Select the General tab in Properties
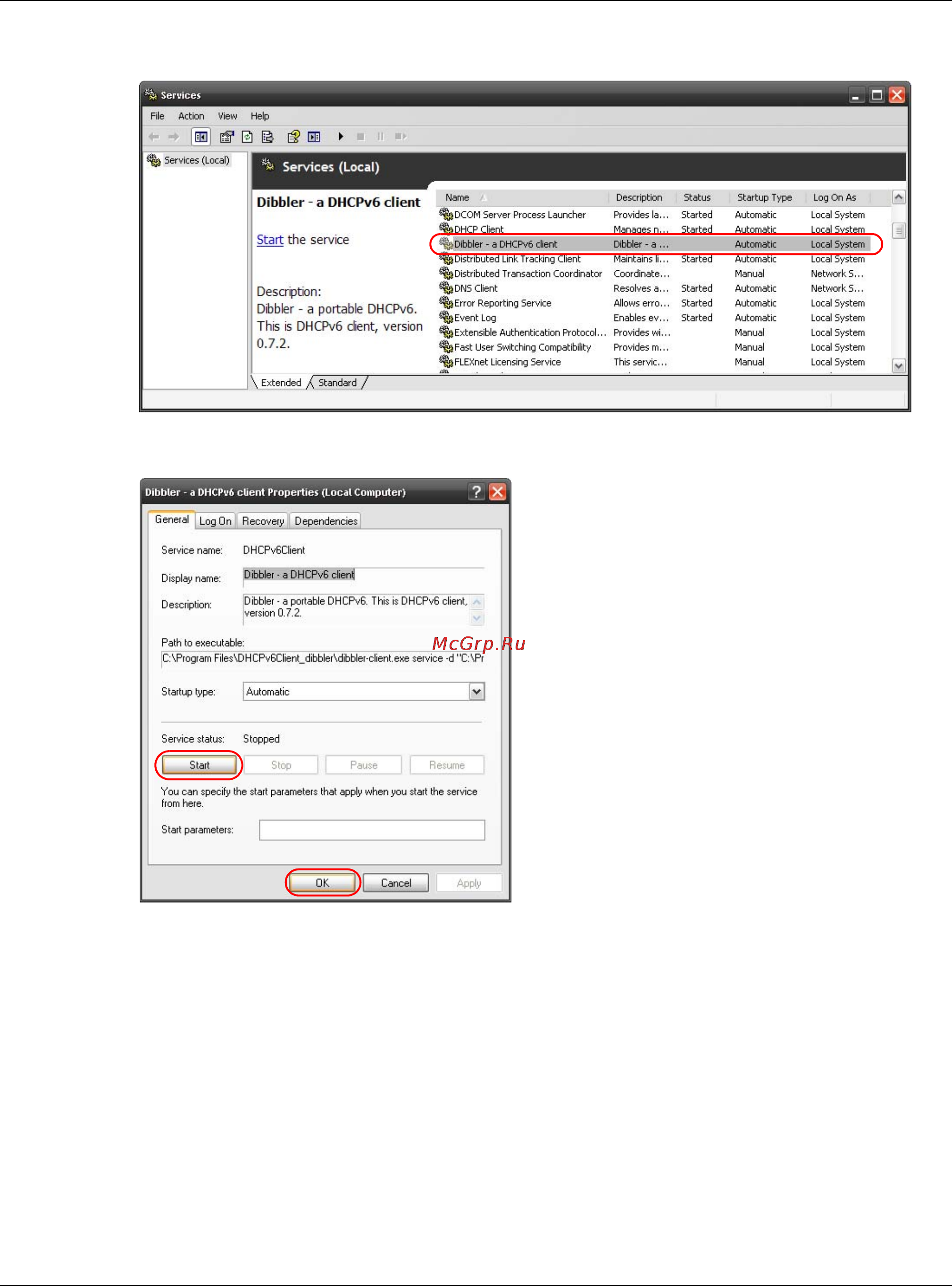The width and height of the screenshot is (952, 1286). 172,519
